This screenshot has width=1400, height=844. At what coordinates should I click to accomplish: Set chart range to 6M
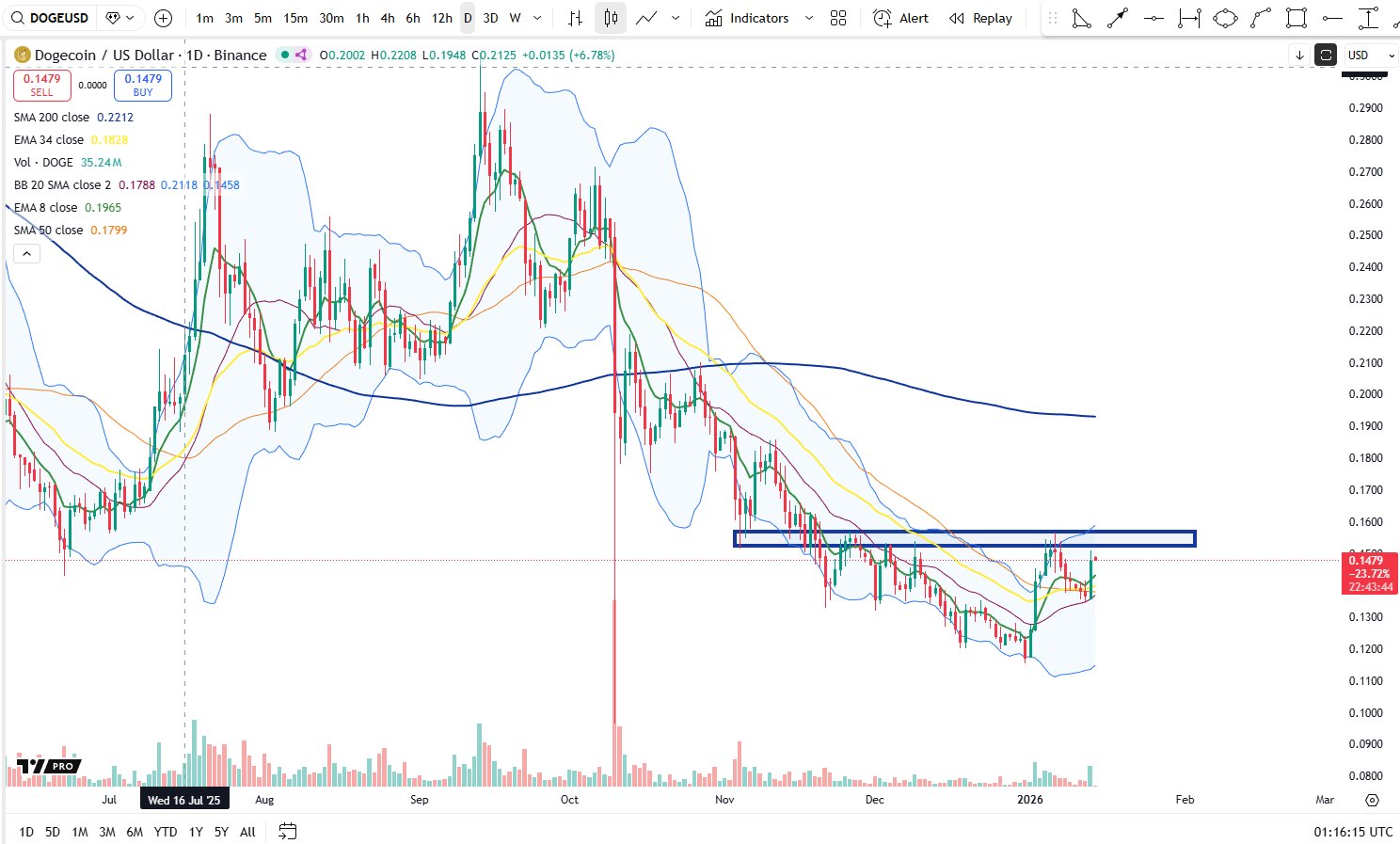[x=135, y=832]
